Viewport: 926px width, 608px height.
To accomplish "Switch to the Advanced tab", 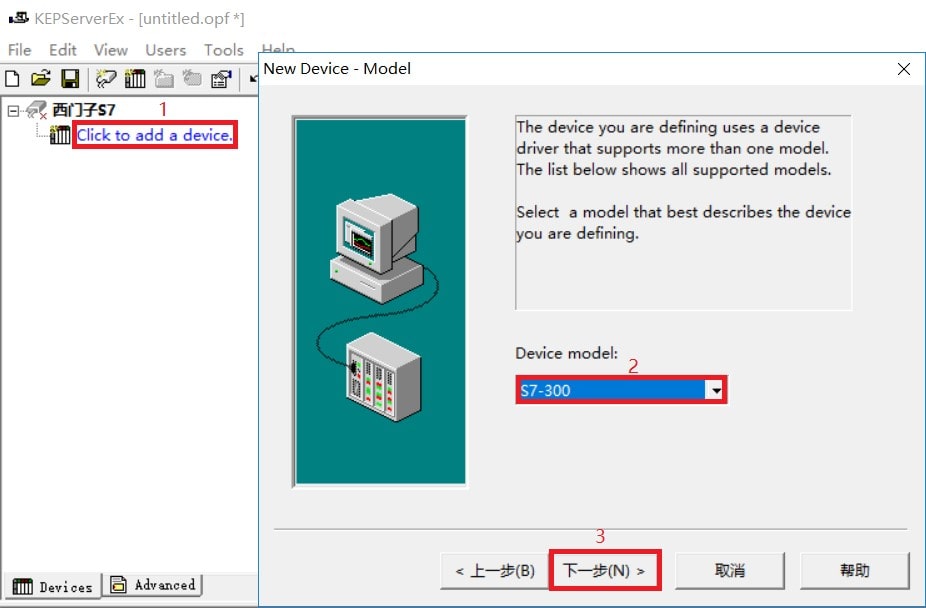I will pyautogui.click(x=153, y=585).
